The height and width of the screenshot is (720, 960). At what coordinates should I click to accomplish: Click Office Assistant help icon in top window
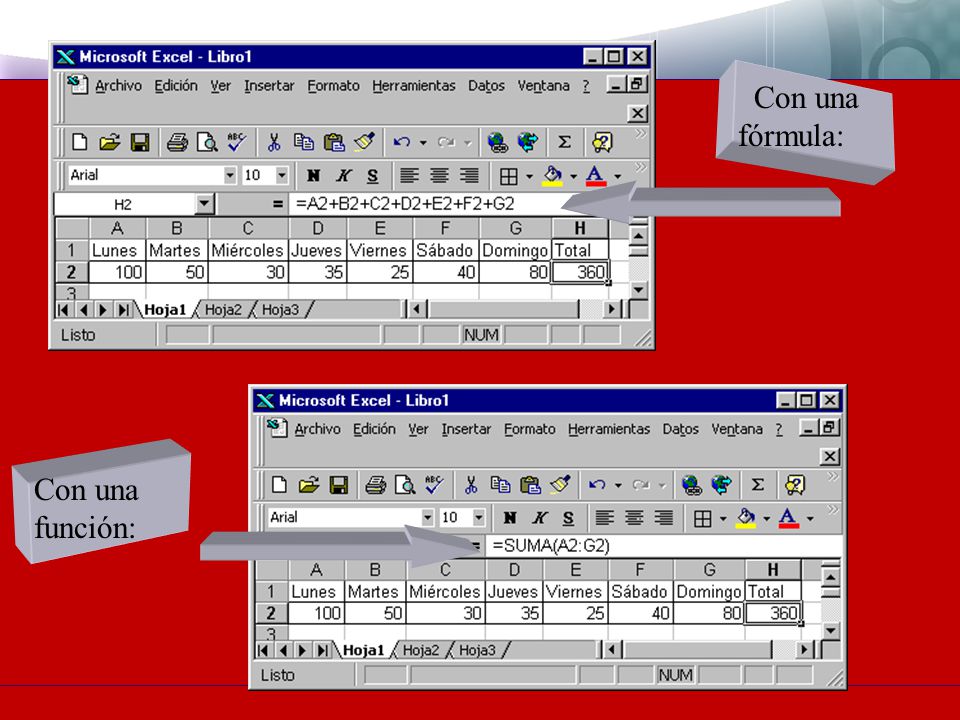pos(602,143)
